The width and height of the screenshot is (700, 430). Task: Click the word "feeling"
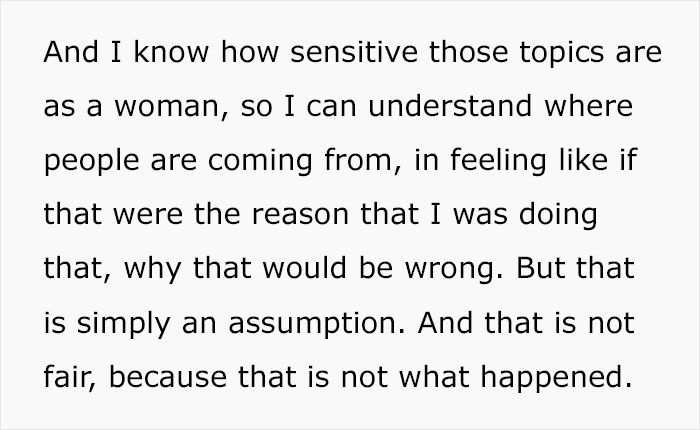(498, 162)
